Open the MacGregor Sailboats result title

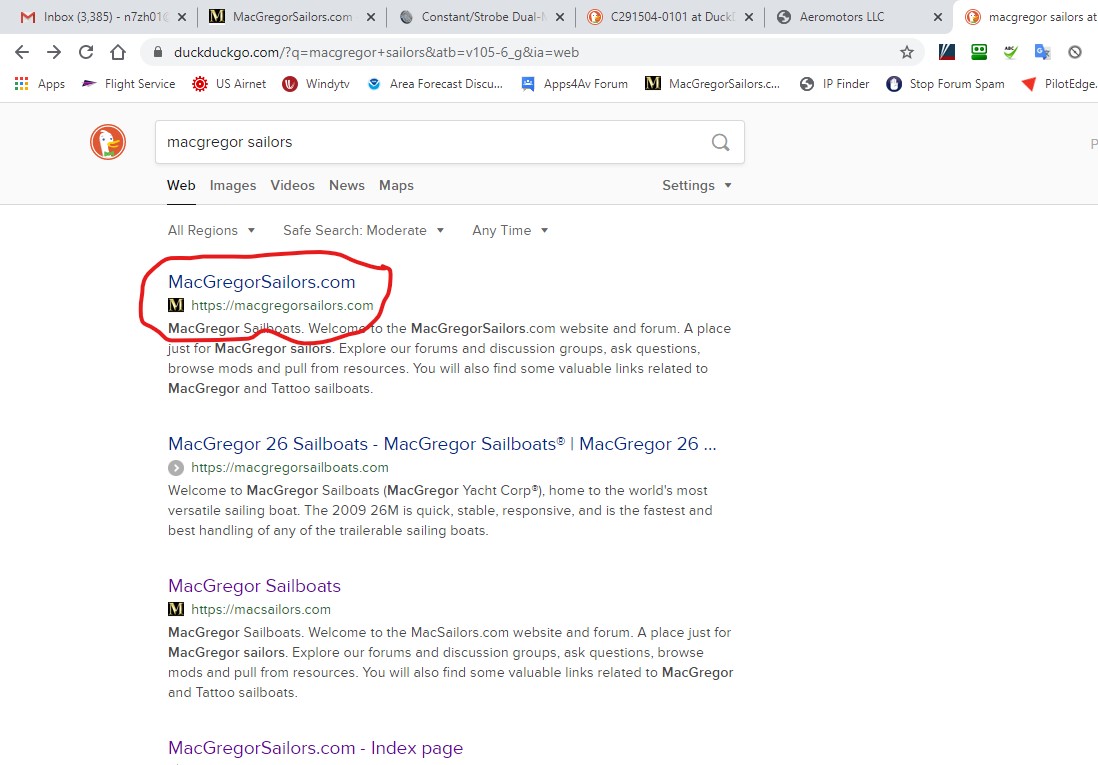tap(254, 586)
